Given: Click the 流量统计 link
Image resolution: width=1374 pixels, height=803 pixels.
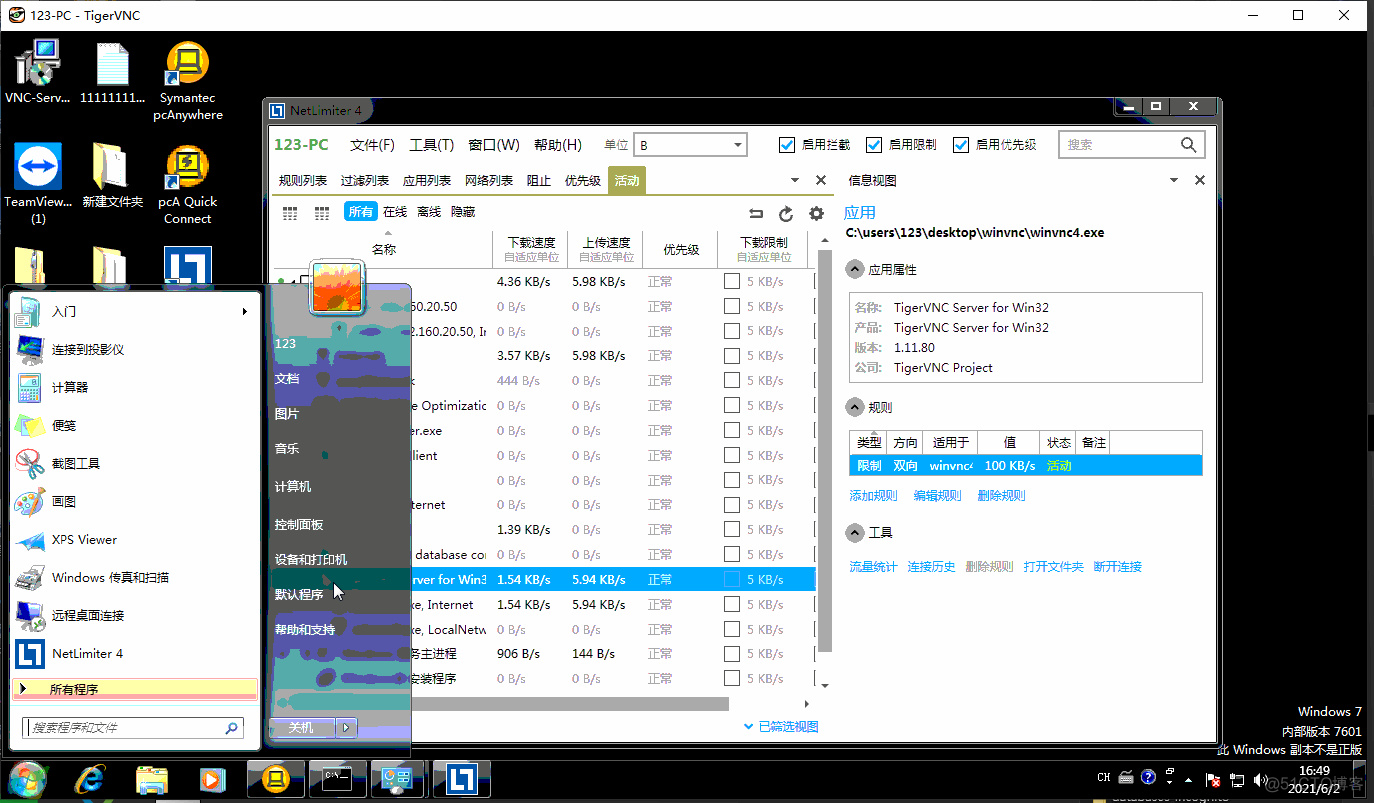Looking at the screenshot, I should [873, 567].
